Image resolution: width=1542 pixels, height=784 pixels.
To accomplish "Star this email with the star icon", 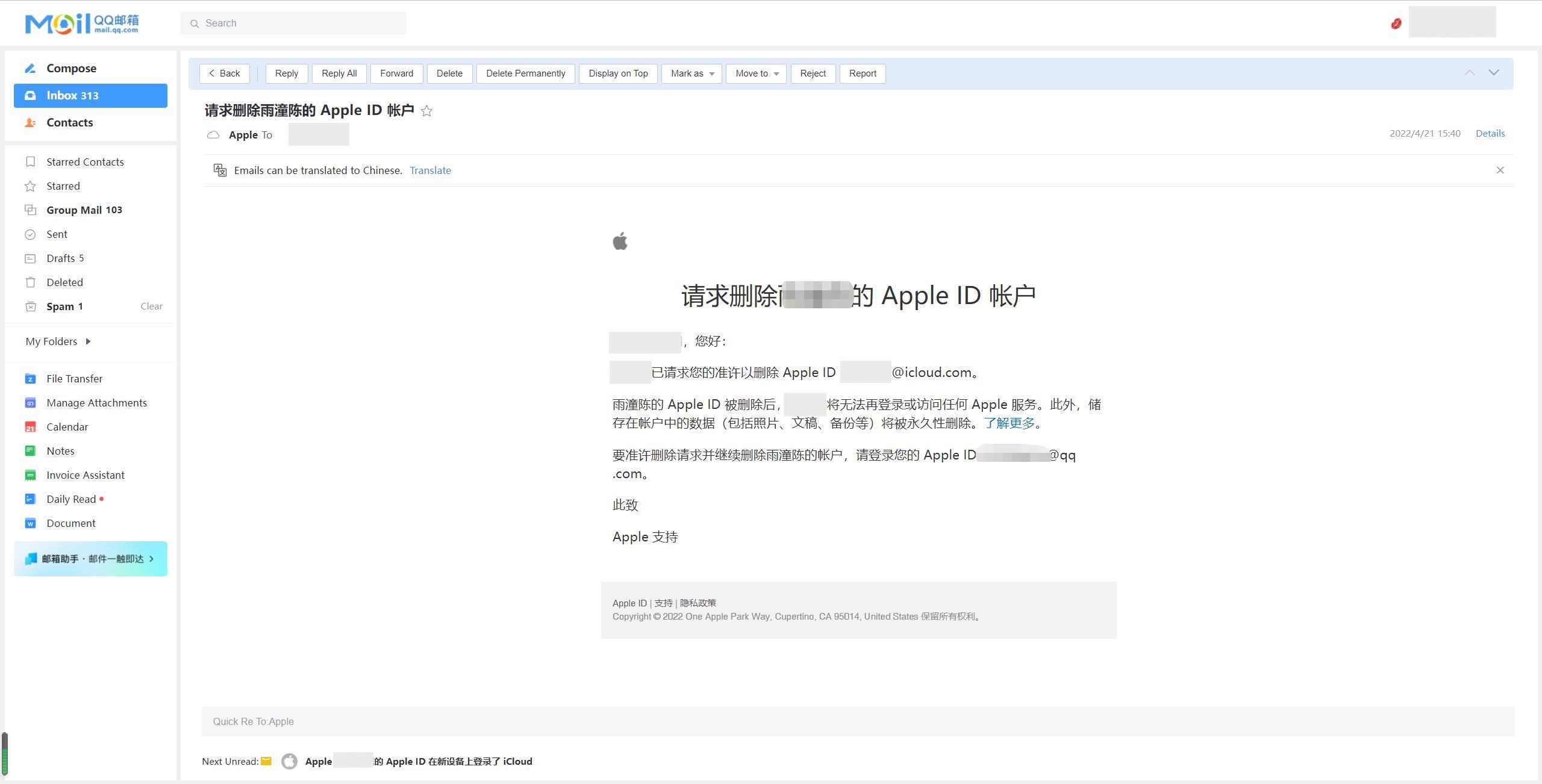I will pos(426,111).
